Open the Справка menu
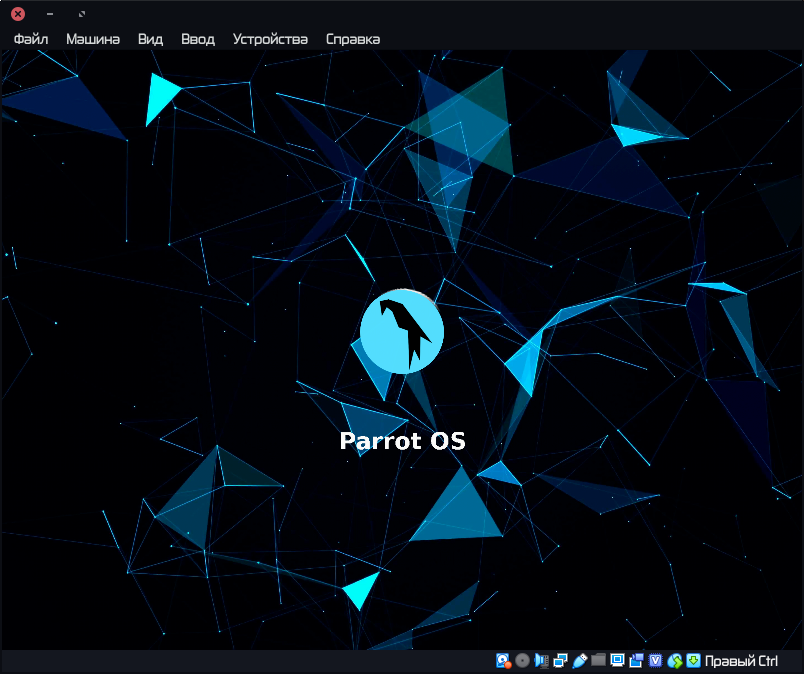The height and width of the screenshot is (674, 804). 353,39
